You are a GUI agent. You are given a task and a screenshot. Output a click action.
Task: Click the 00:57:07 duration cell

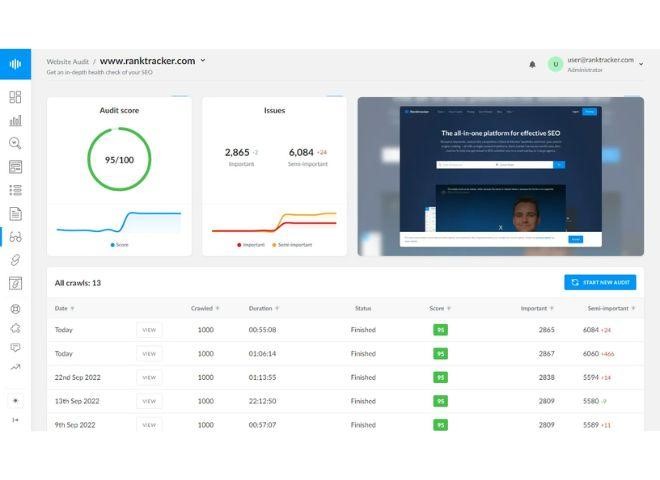coord(262,425)
